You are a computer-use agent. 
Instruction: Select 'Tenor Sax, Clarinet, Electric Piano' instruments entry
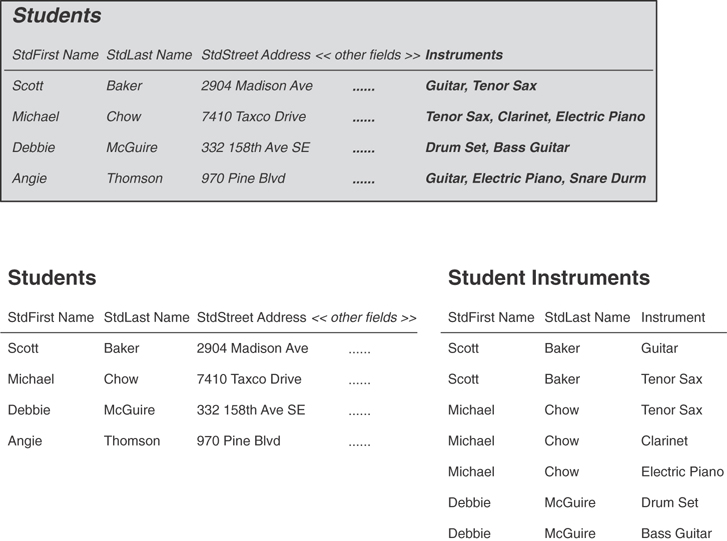(535, 117)
